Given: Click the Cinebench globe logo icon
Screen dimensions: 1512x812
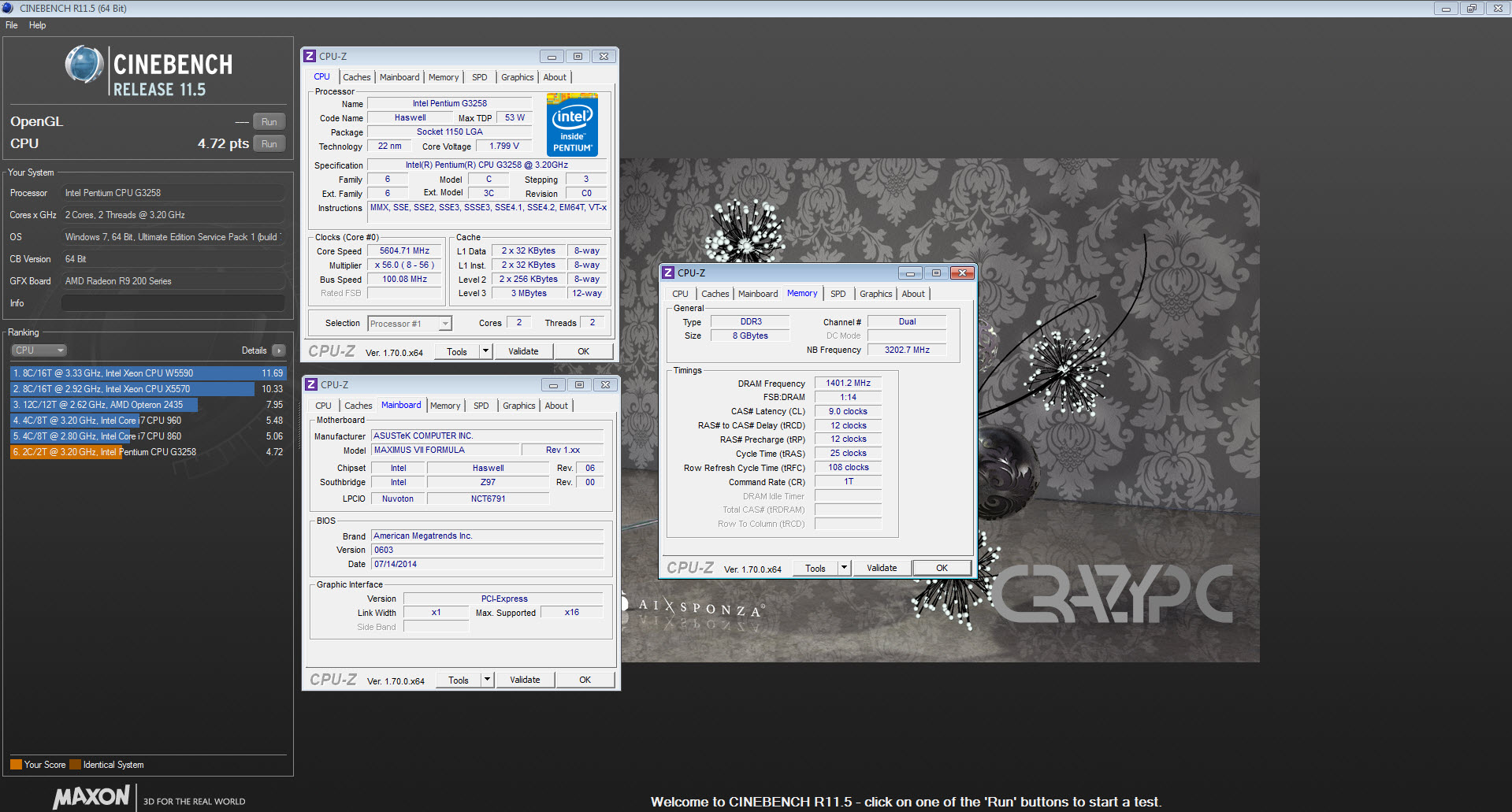Looking at the screenshot, I should tap(84, 65).
